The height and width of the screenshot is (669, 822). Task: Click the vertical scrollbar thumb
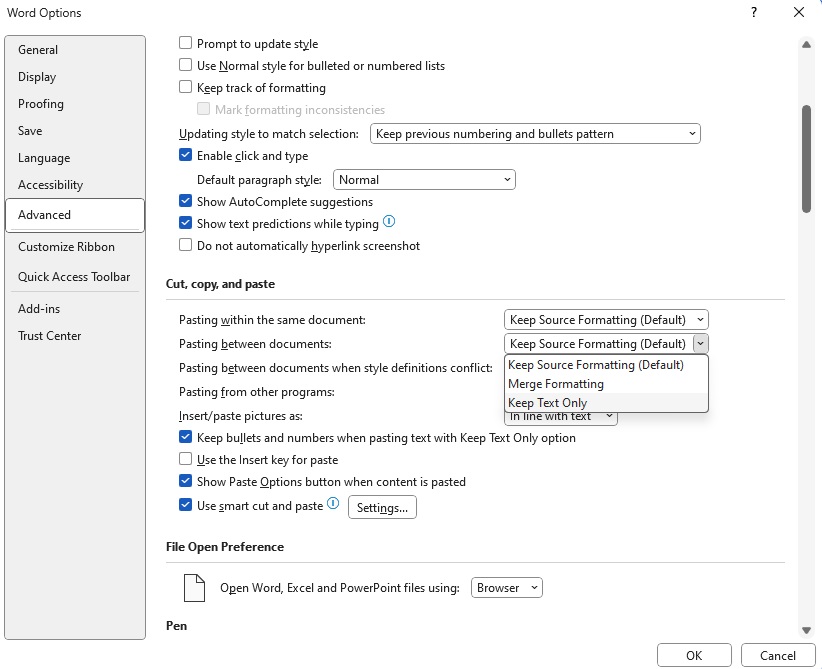(x=806, y=159)
